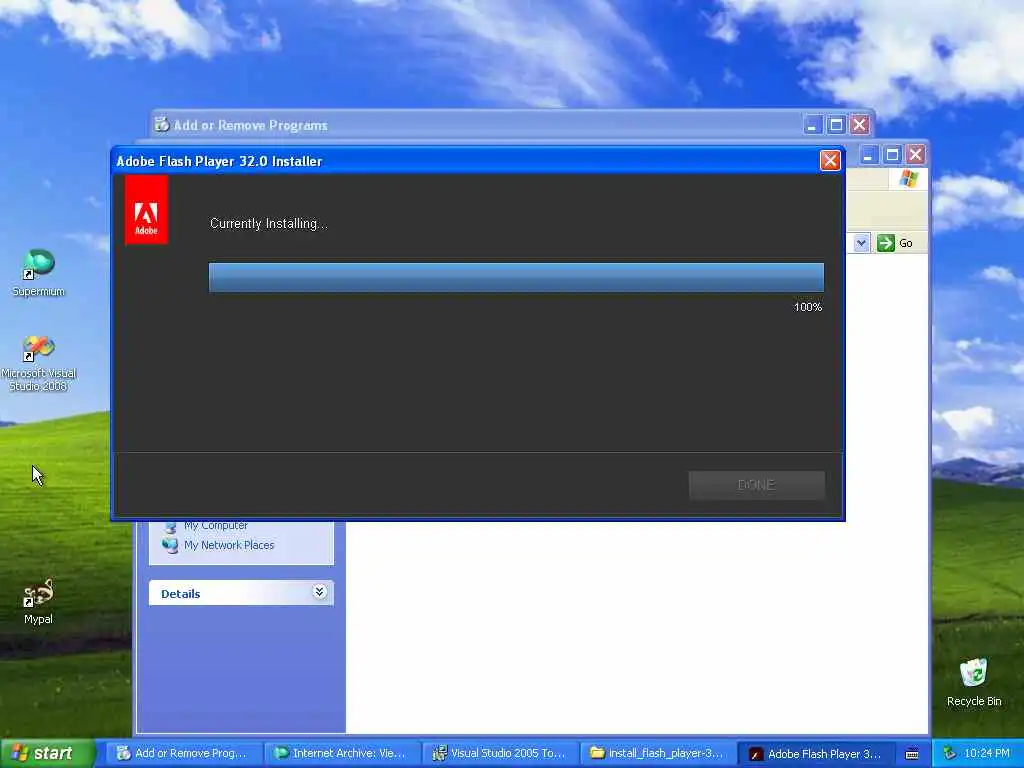Viewport: 1024px width, 768px height.
Task: Open the address bar dropdown in Explorer
Action: pos(861,243)
